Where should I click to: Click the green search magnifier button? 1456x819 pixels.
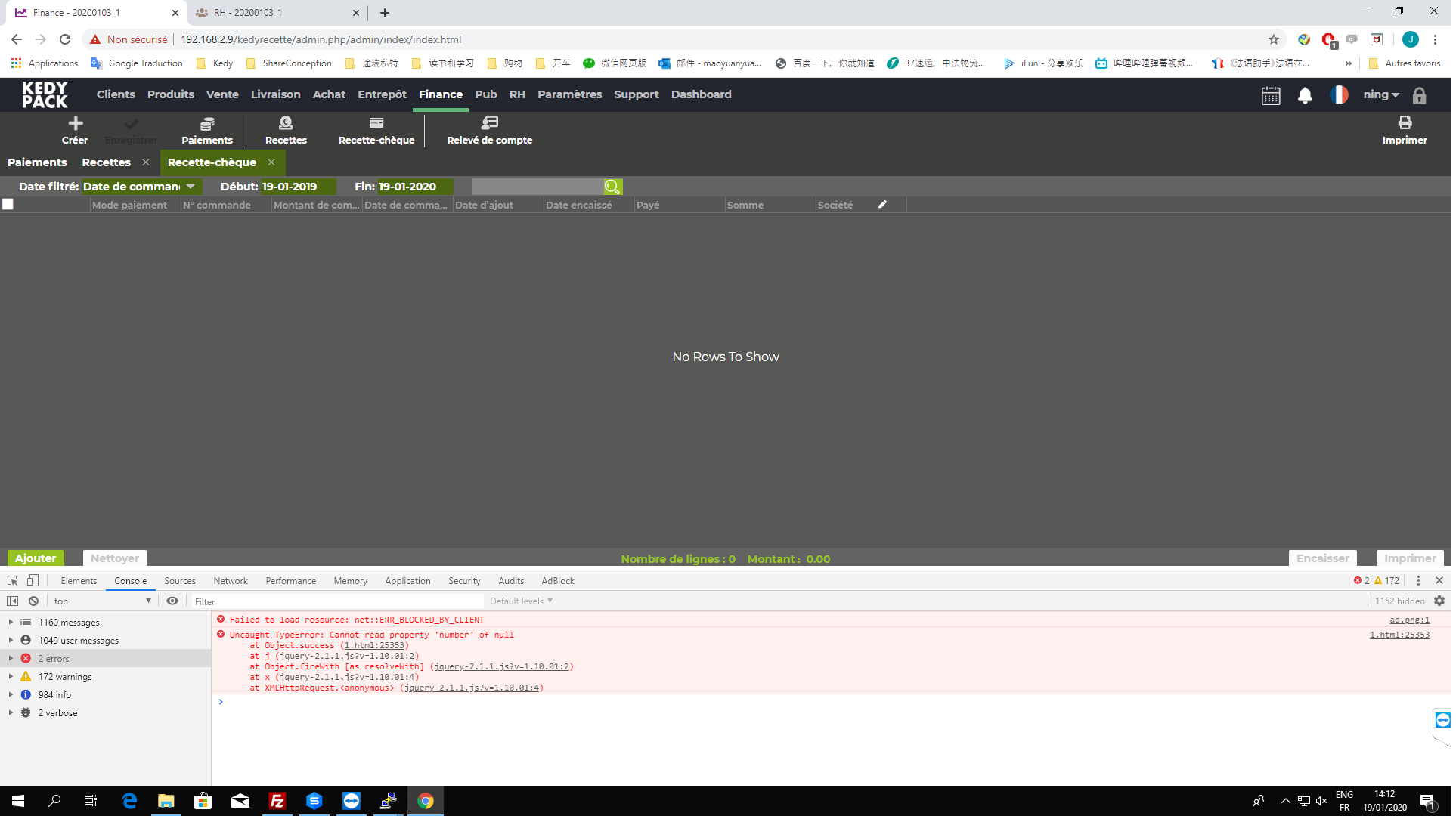[x=614, y=187]
